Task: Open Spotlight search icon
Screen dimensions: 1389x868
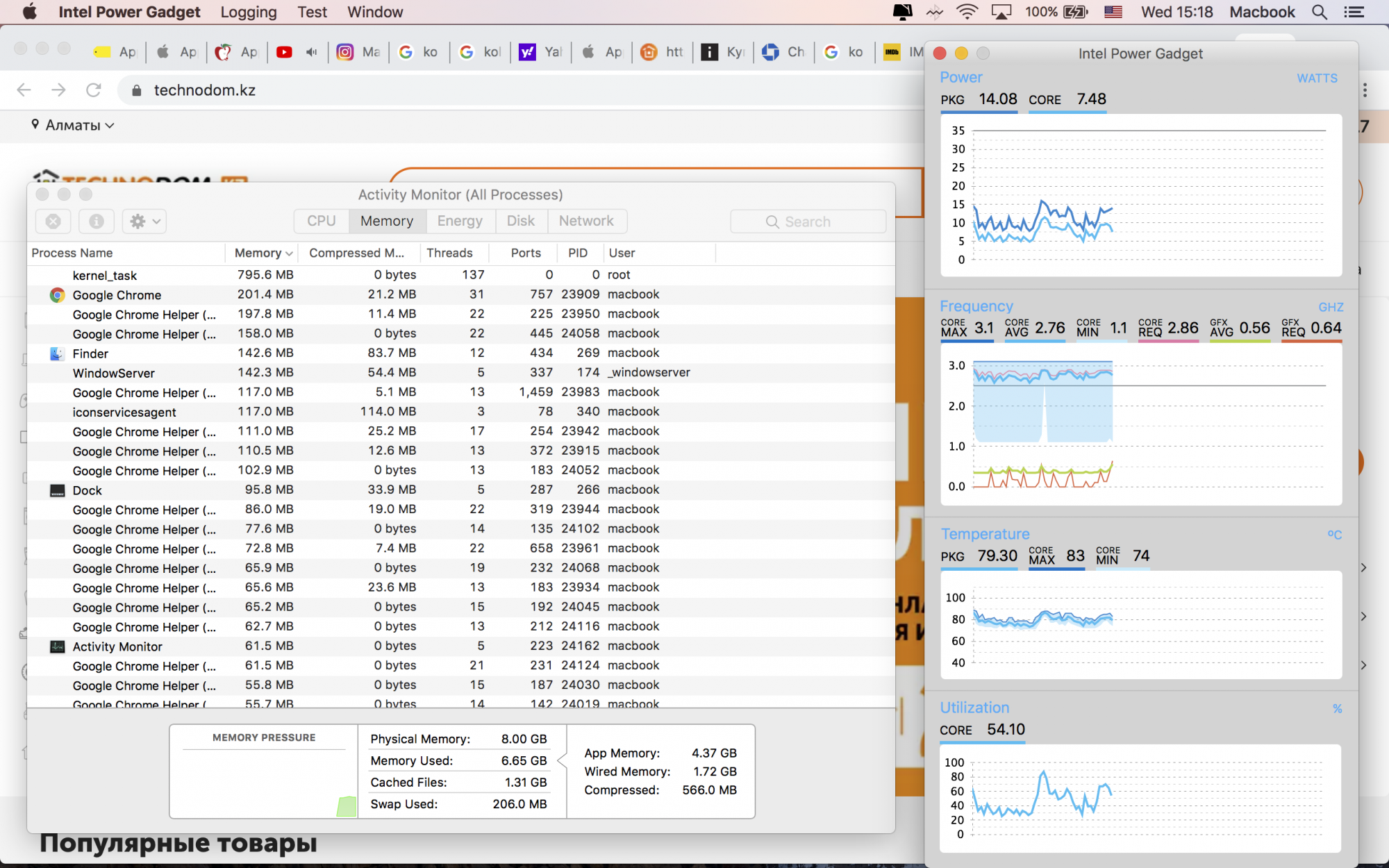Action: tap(1320, 12)
